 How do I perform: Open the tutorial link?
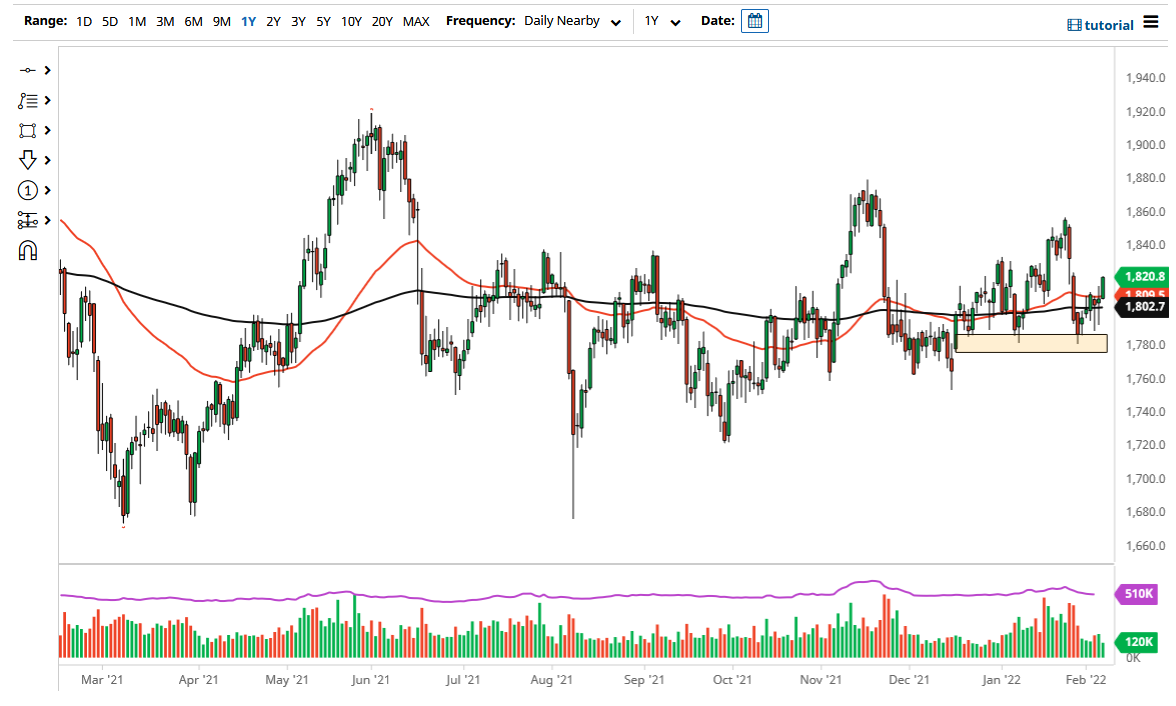1108,25
